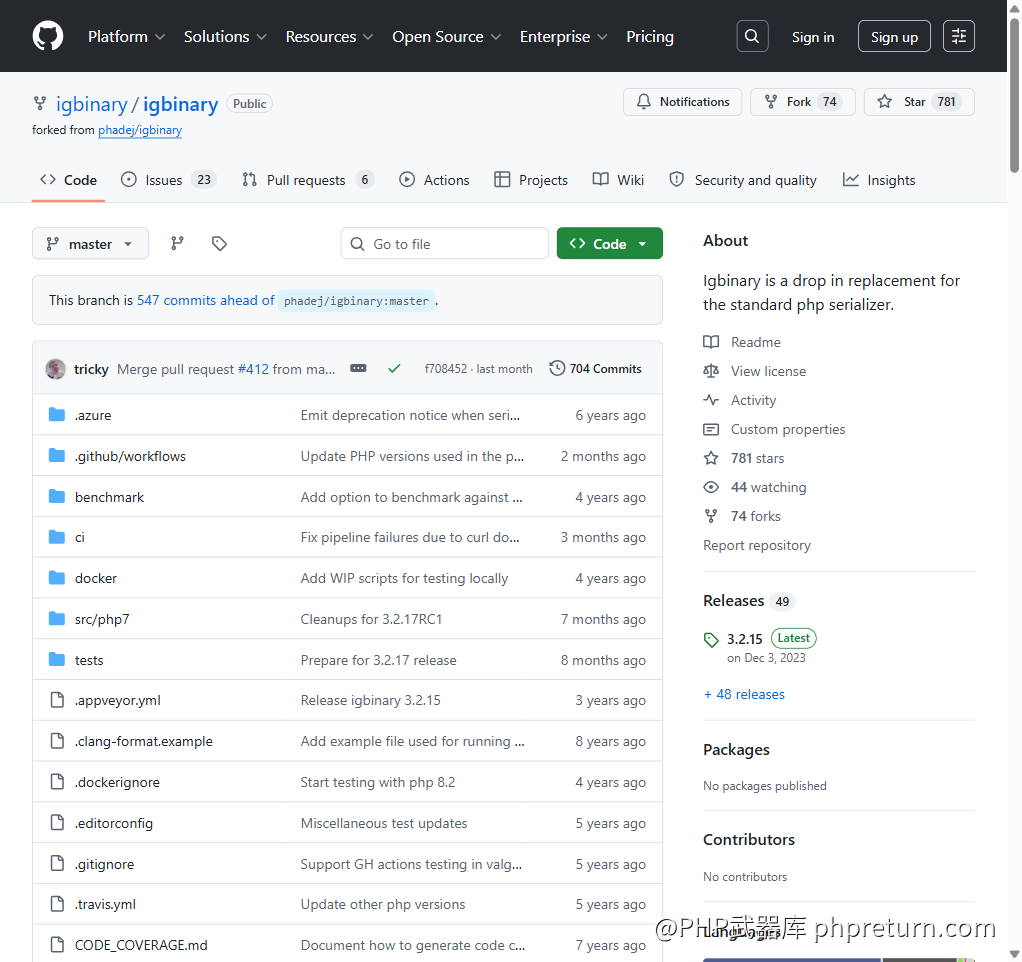Click the tag icon beside release 3.2.15
This screenshot has width=1022, height=962.
(711, 640)
